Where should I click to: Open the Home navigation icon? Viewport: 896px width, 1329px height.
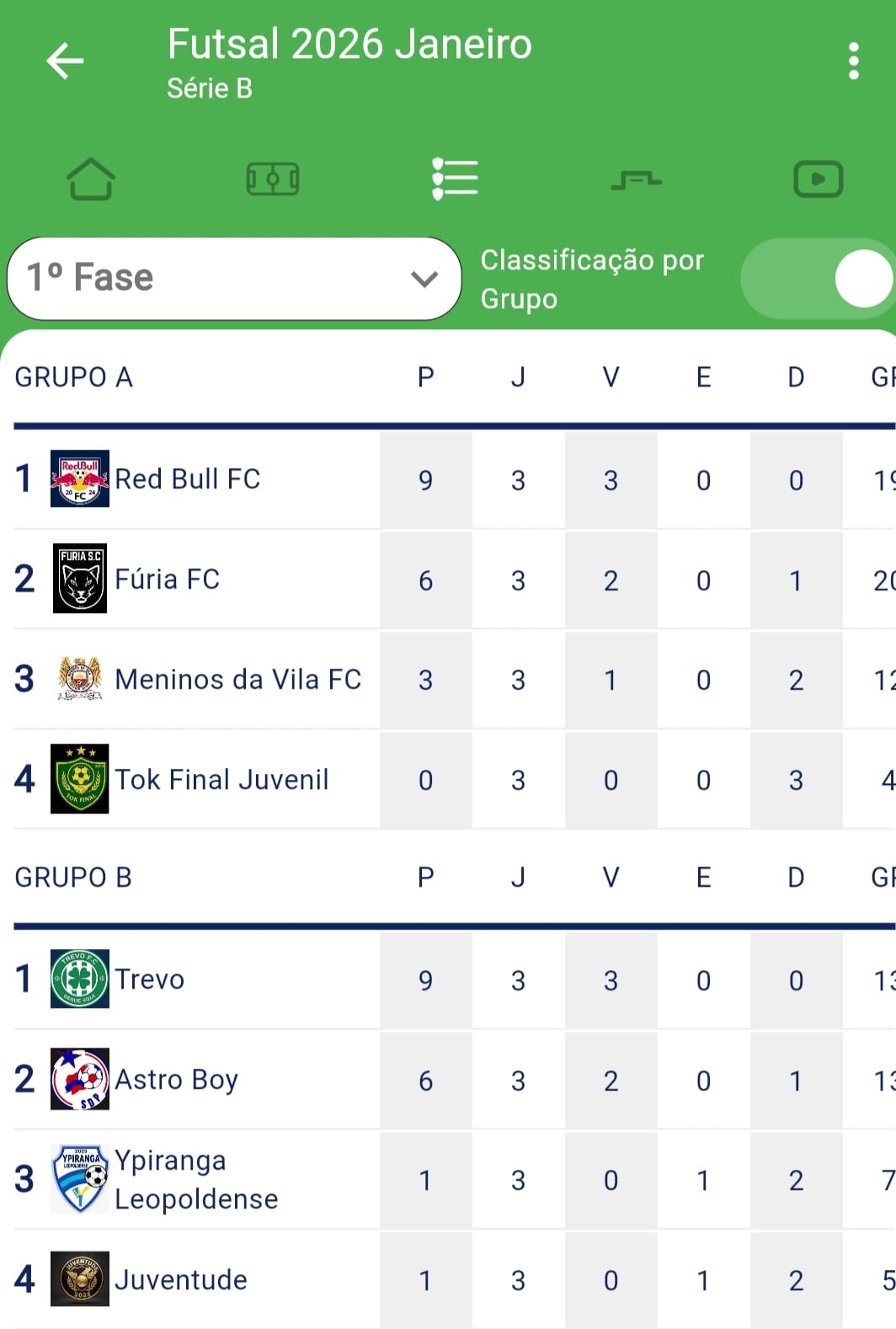pos(91,179)
